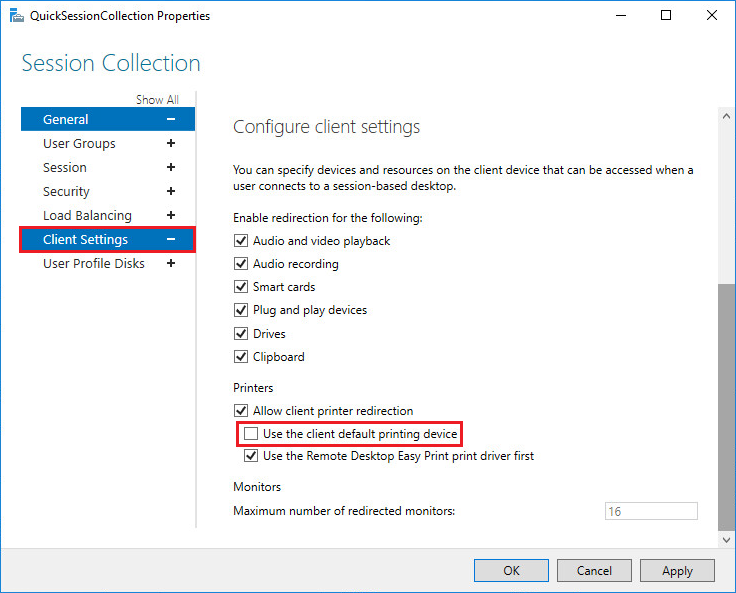Image resolution: width=736 pixels, height=593 pixels.
Task: Toggle Allow client printer redirection
Action: (x=240, y=411)
